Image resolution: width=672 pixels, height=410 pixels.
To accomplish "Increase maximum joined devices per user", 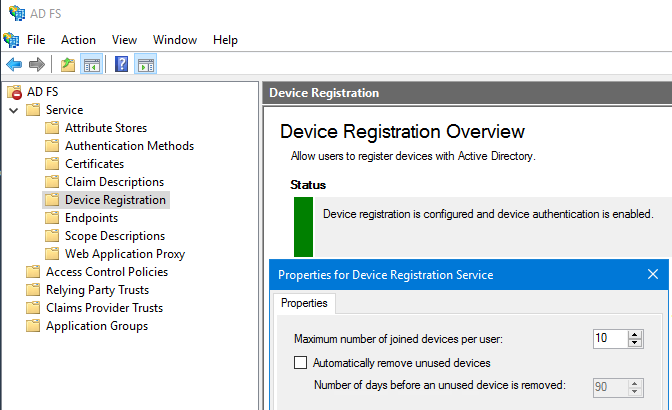I will click(635, 334).
